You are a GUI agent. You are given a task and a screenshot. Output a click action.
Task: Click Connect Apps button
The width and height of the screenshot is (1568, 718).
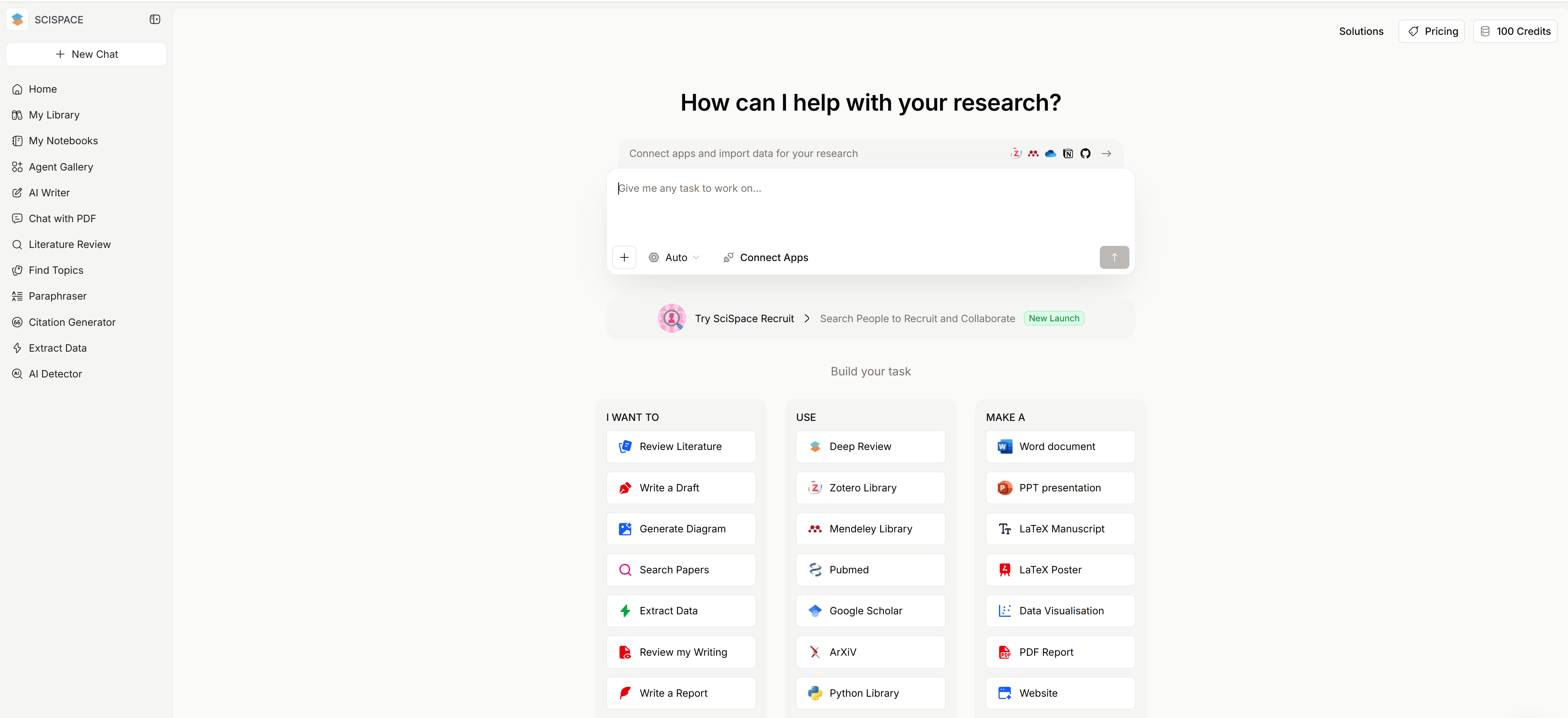pos(766,257)
